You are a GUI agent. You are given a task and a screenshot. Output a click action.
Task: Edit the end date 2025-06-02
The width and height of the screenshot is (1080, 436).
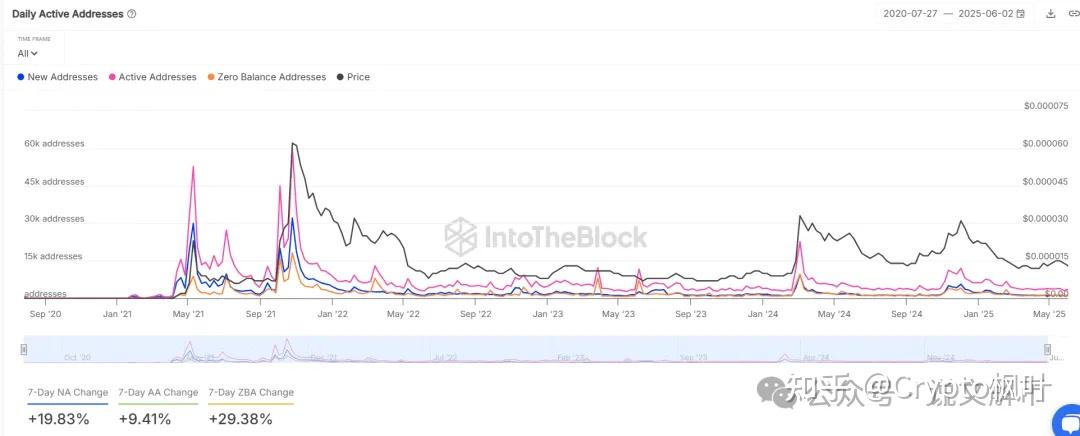point(985,14)
